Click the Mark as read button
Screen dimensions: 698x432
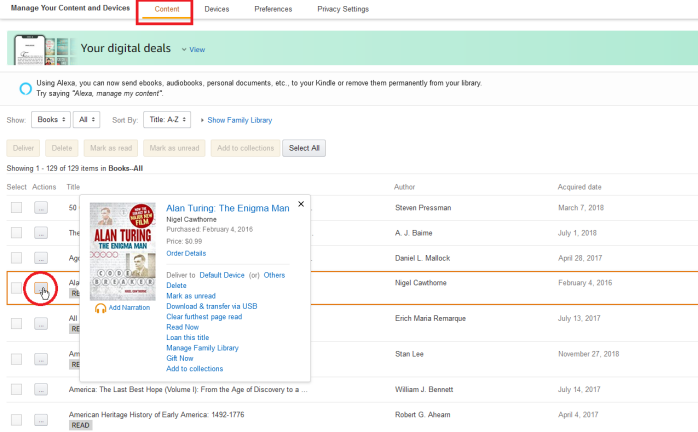pos(111,148)
